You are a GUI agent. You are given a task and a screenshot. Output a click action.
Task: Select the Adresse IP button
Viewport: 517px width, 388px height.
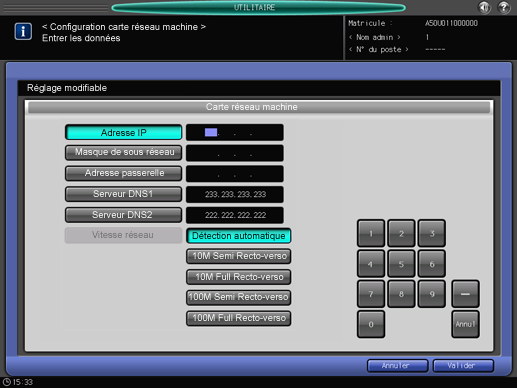pyautogui.click(x=123, y=132)
